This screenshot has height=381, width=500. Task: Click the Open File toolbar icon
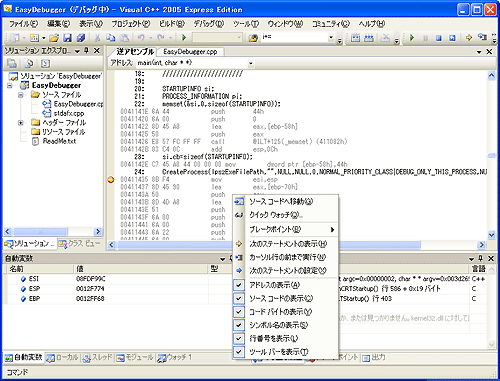point(54,38)
